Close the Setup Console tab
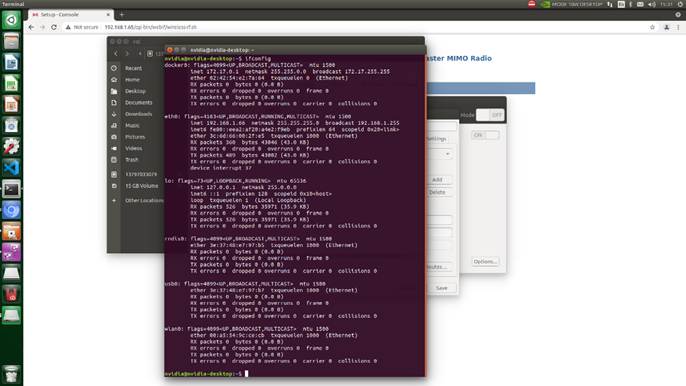 pyautogui.click(x=108, y=14)
